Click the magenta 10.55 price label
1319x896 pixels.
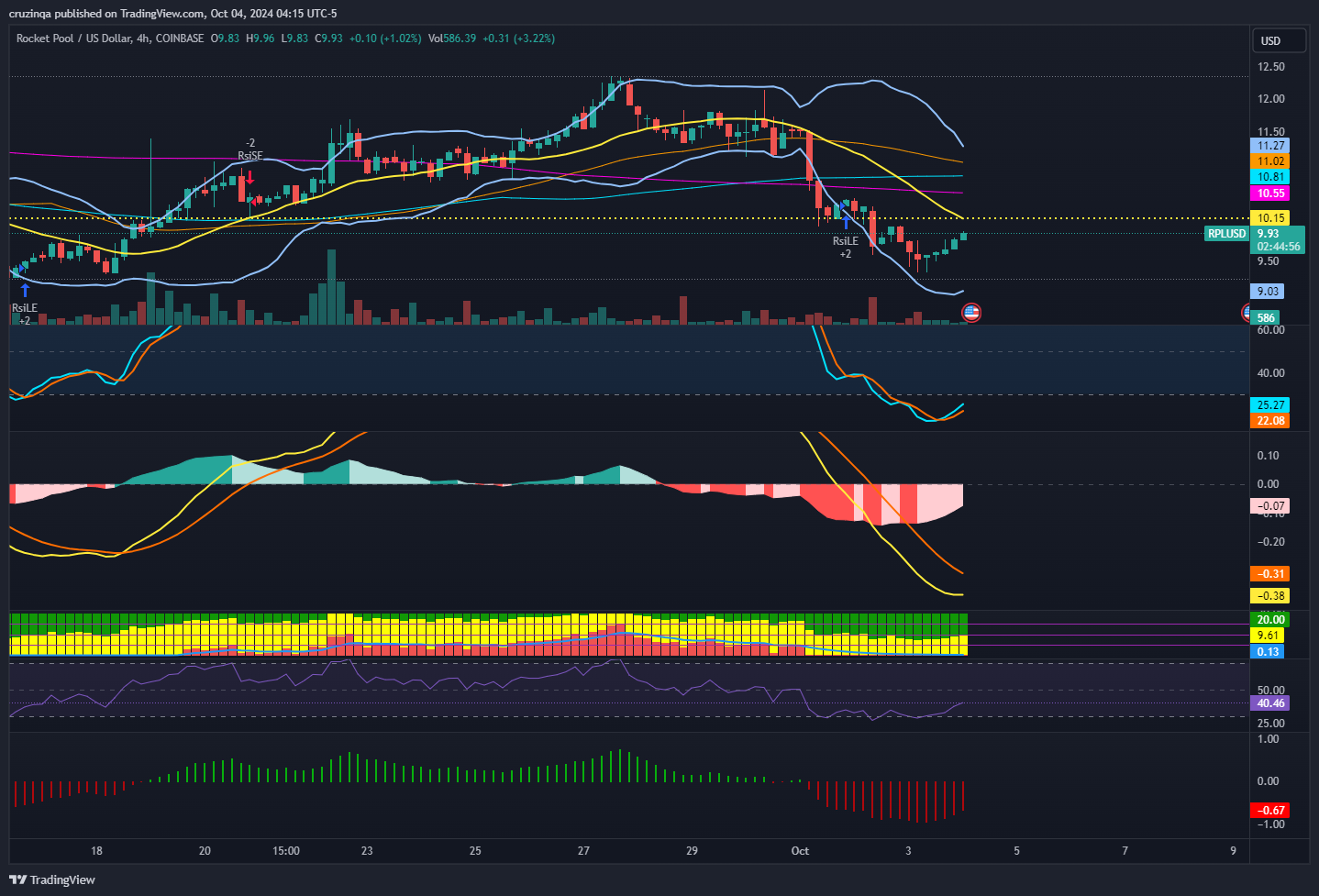[1270, 194]
